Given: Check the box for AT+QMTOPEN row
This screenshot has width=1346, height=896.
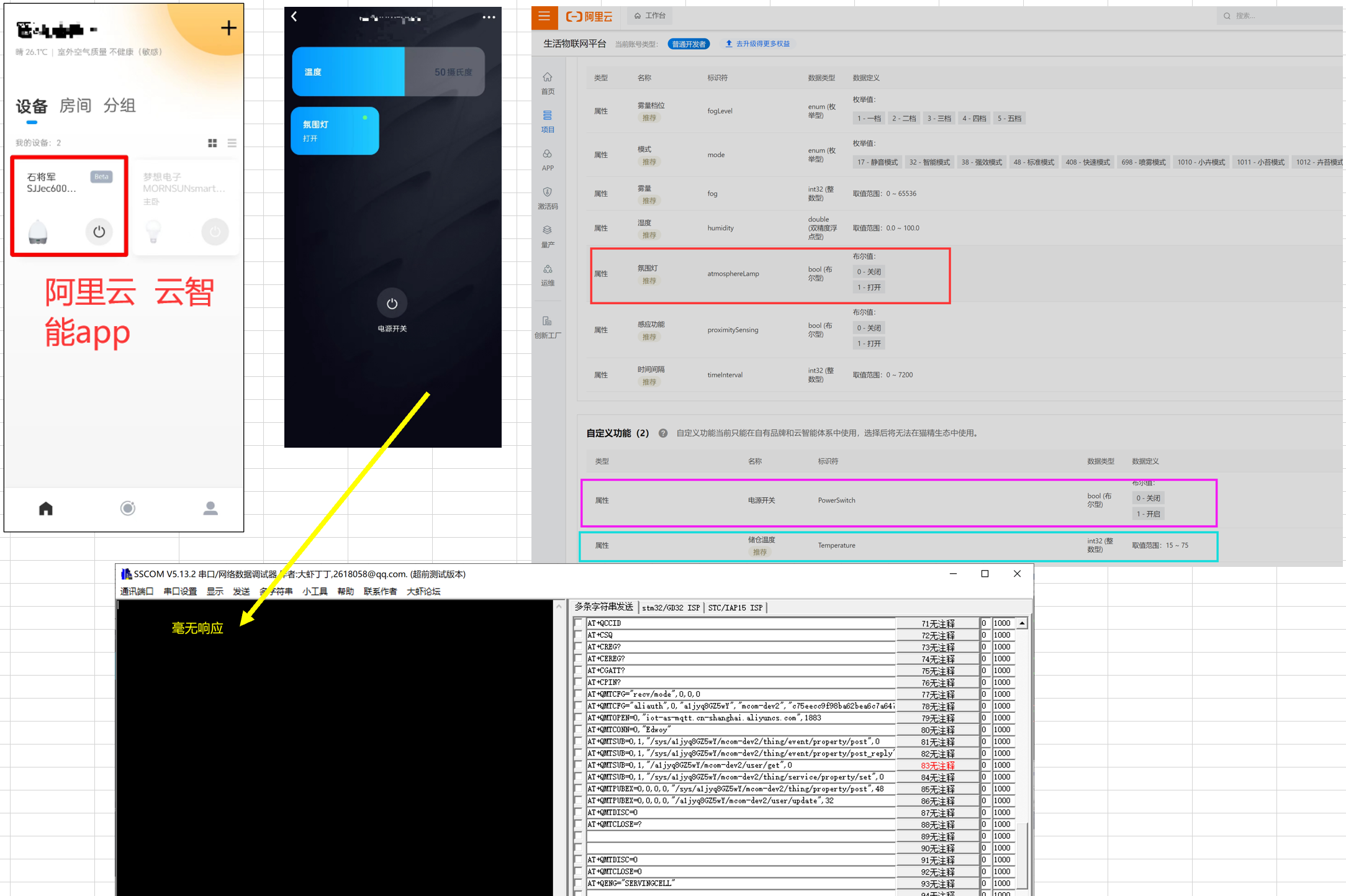Looking at the screenshot, I should tap(579, 717).
